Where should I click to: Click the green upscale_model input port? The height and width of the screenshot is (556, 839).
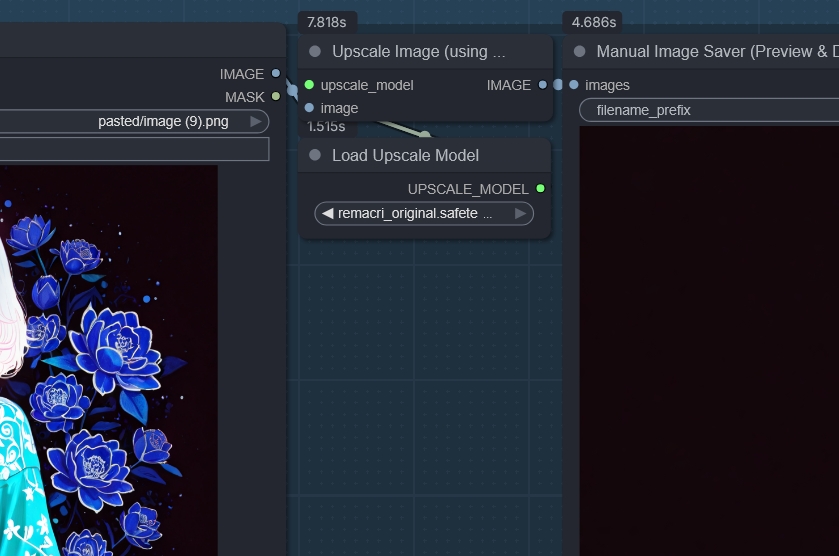(x=309, y=85)
